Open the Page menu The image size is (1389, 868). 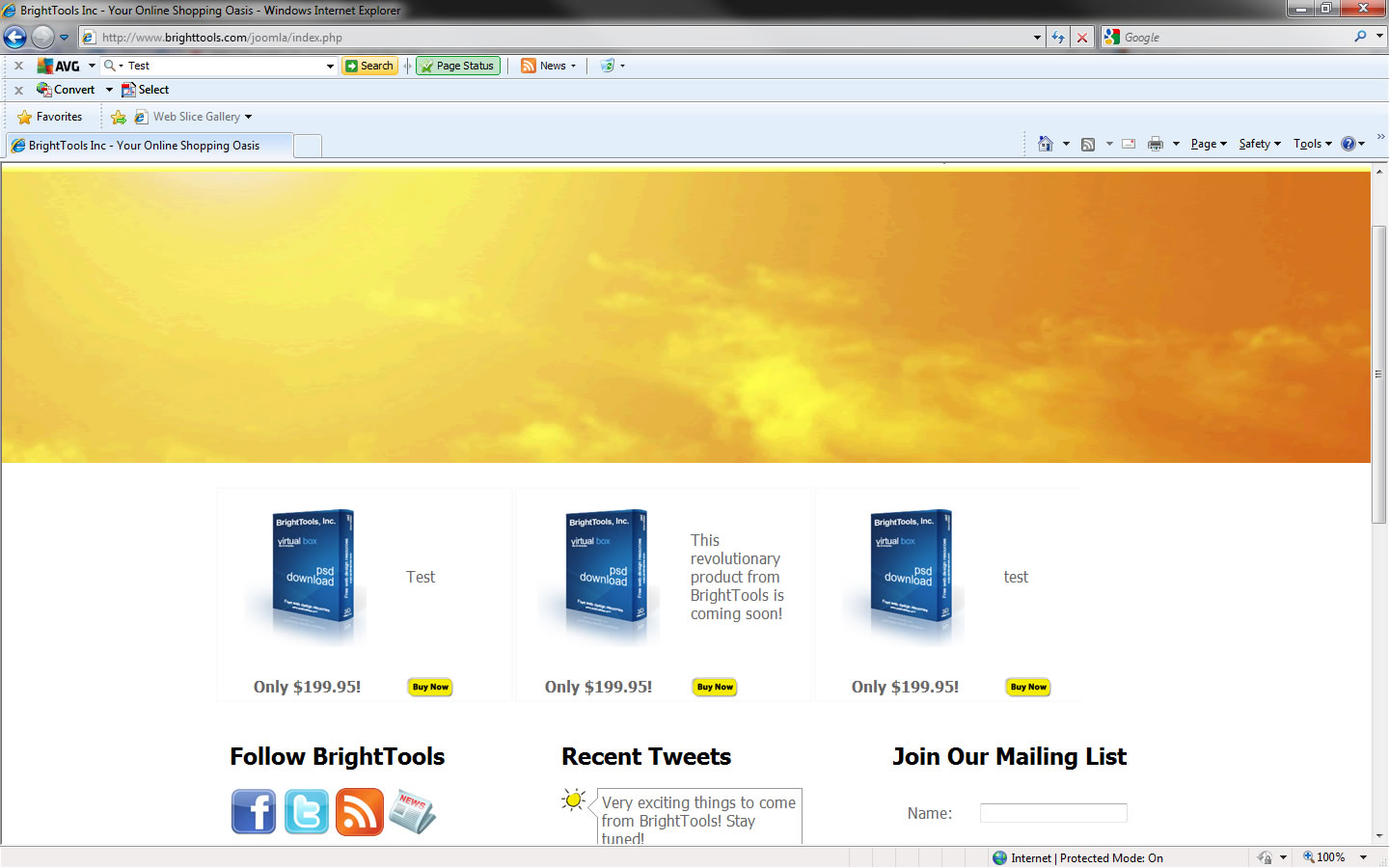(1209, 144)
